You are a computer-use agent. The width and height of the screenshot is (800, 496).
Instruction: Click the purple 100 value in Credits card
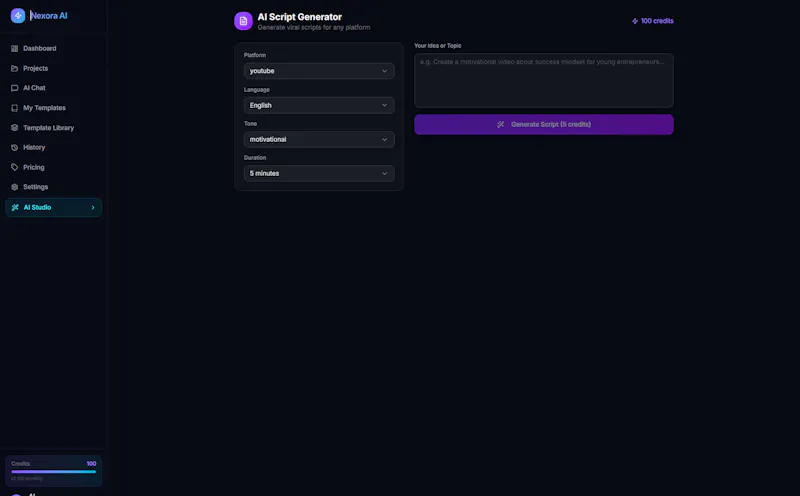(x=91, y=464)
